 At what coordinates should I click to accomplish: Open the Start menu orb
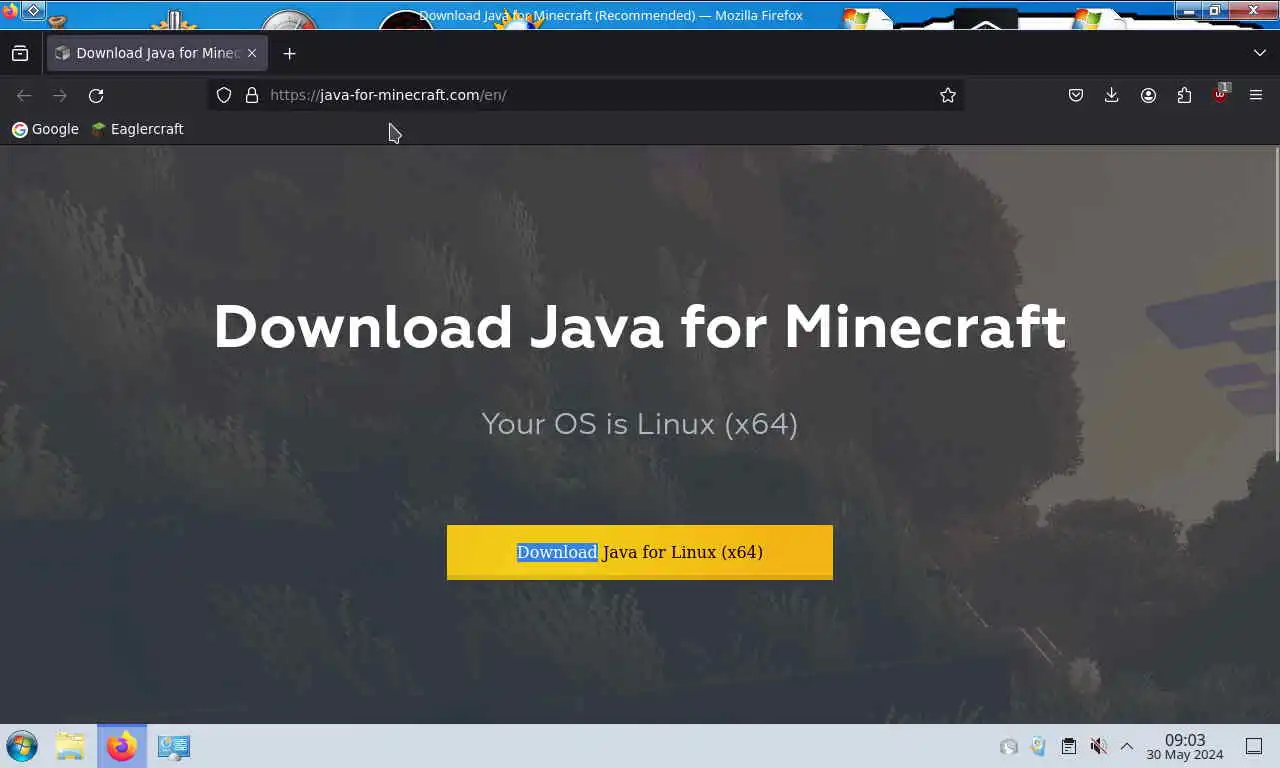coord(22,746)
